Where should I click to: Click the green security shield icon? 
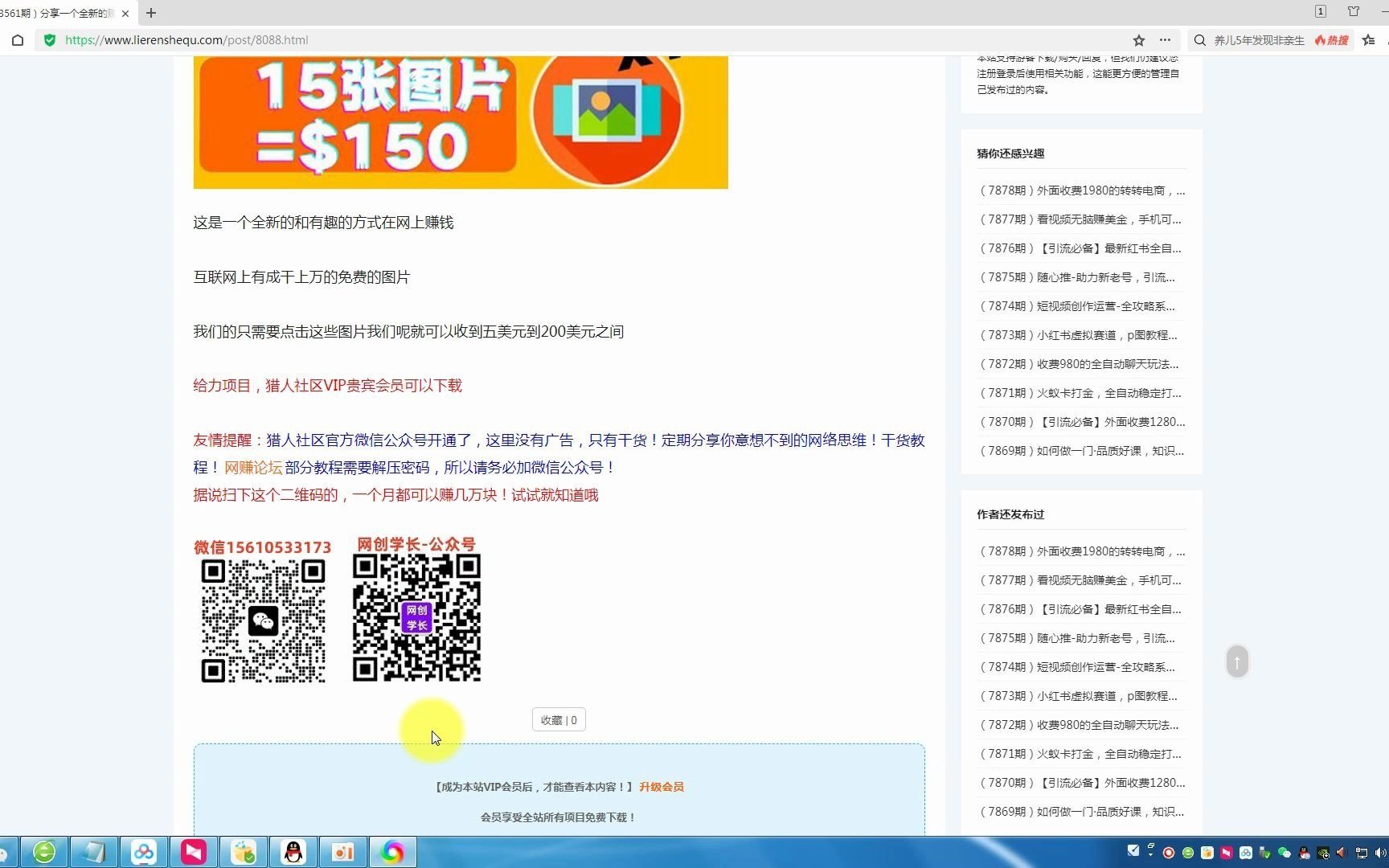[x=50, y=40]
